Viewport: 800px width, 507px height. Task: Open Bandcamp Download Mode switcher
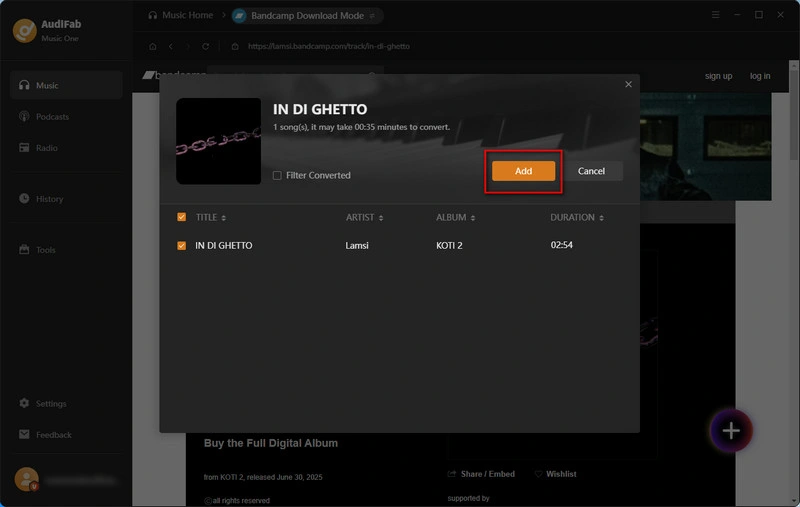tap(307, 16)
